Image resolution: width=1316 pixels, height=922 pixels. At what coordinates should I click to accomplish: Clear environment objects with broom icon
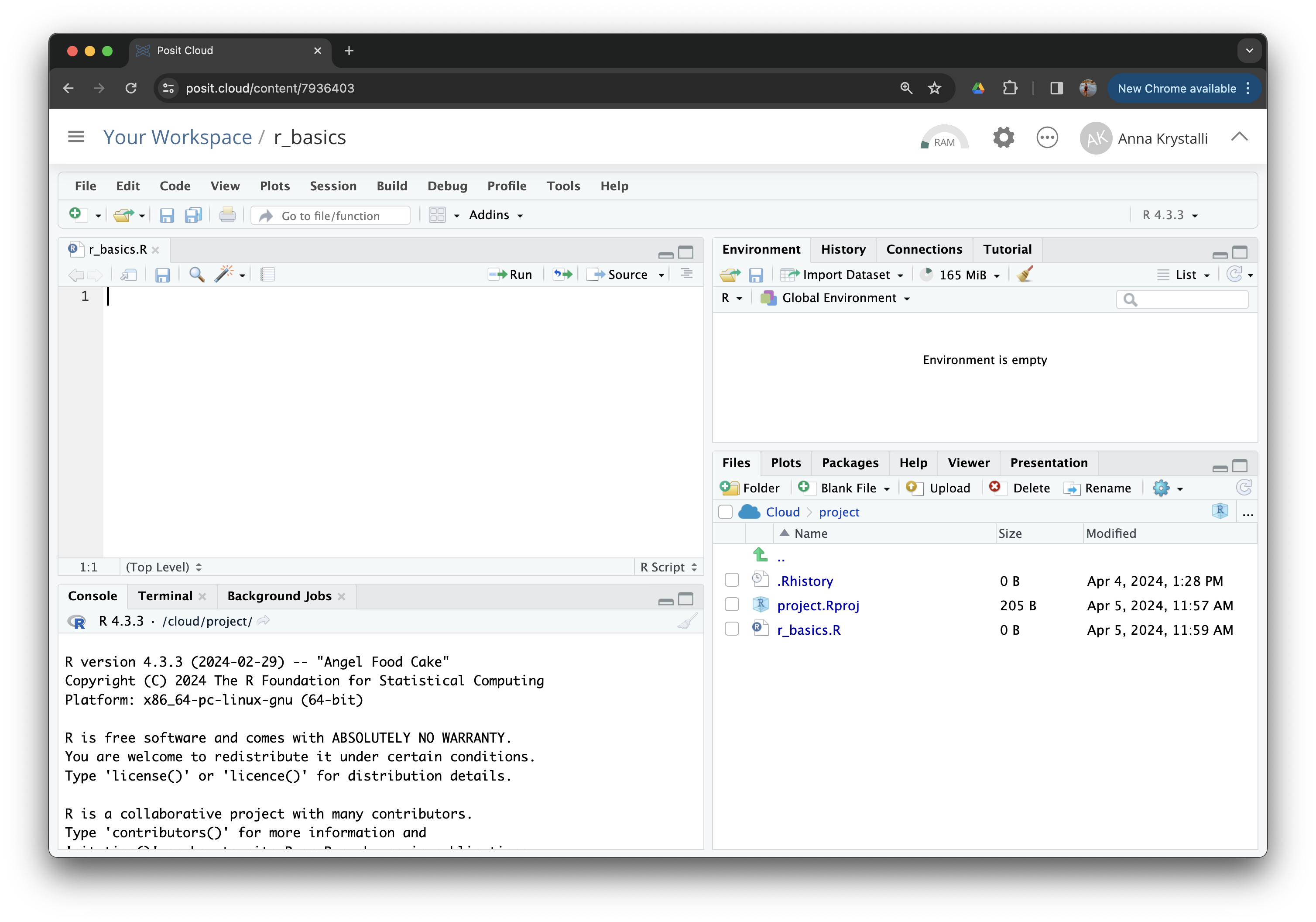(1025, 274)
